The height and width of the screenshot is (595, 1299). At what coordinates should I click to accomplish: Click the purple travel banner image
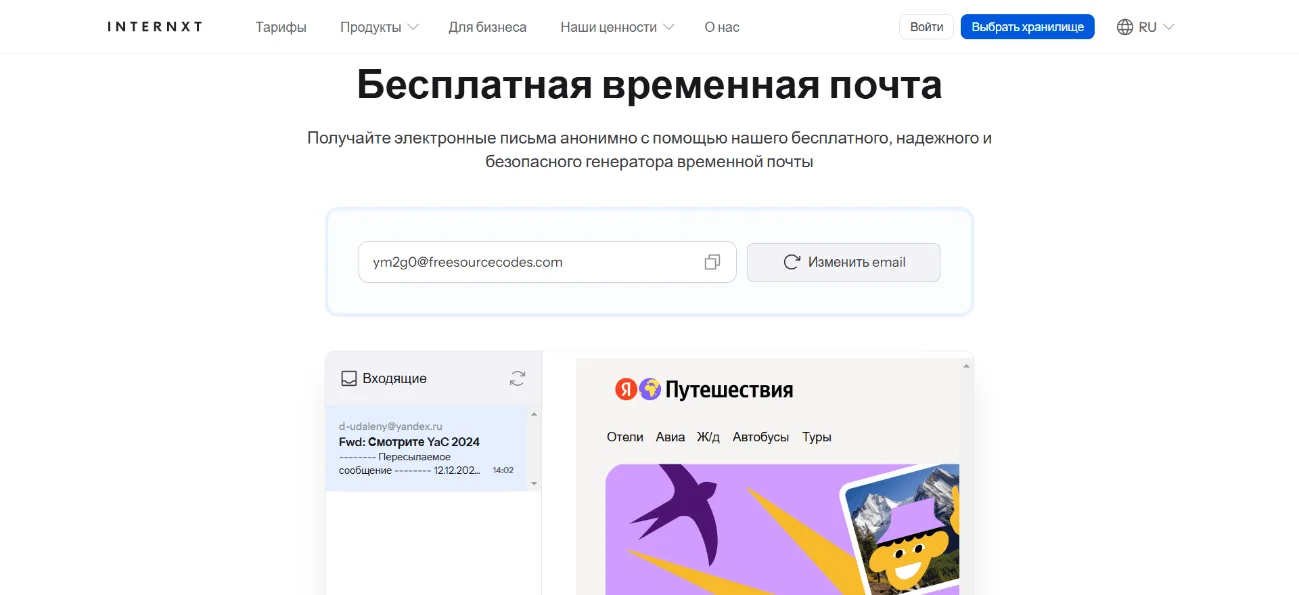coord(782,529)
